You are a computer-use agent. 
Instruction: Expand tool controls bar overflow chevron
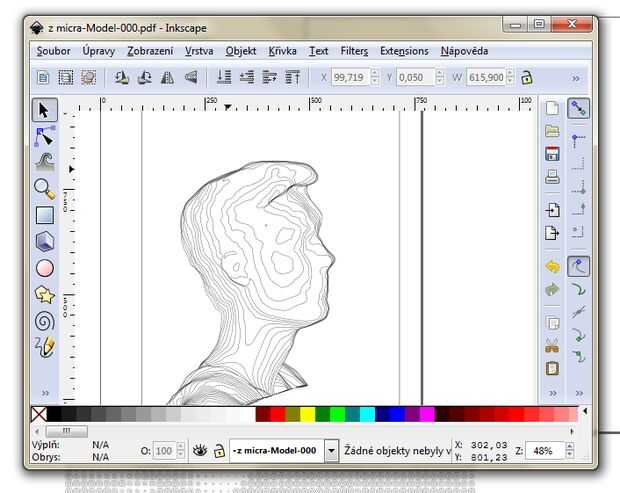click(576, 78)
